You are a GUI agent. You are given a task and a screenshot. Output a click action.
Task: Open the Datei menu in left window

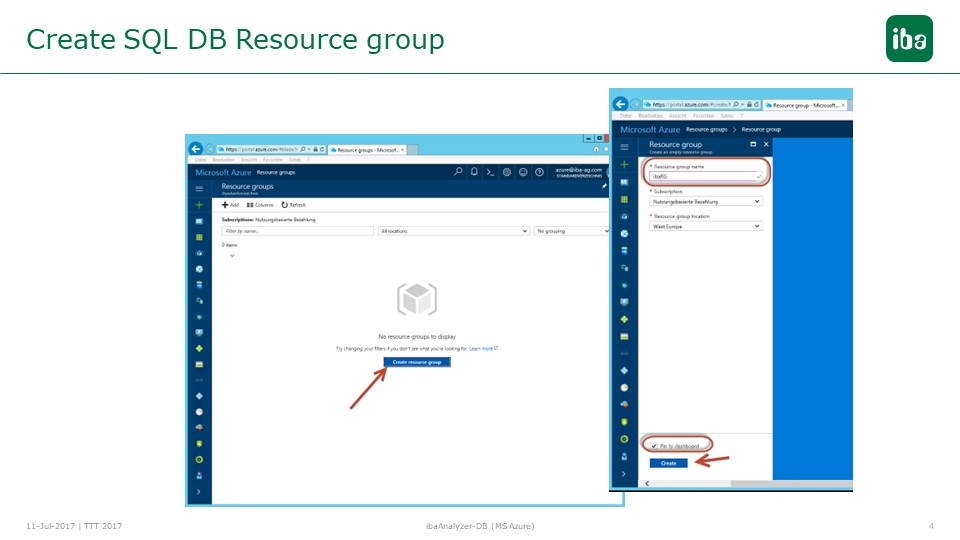pyautogui.click(x=201, y=160)
